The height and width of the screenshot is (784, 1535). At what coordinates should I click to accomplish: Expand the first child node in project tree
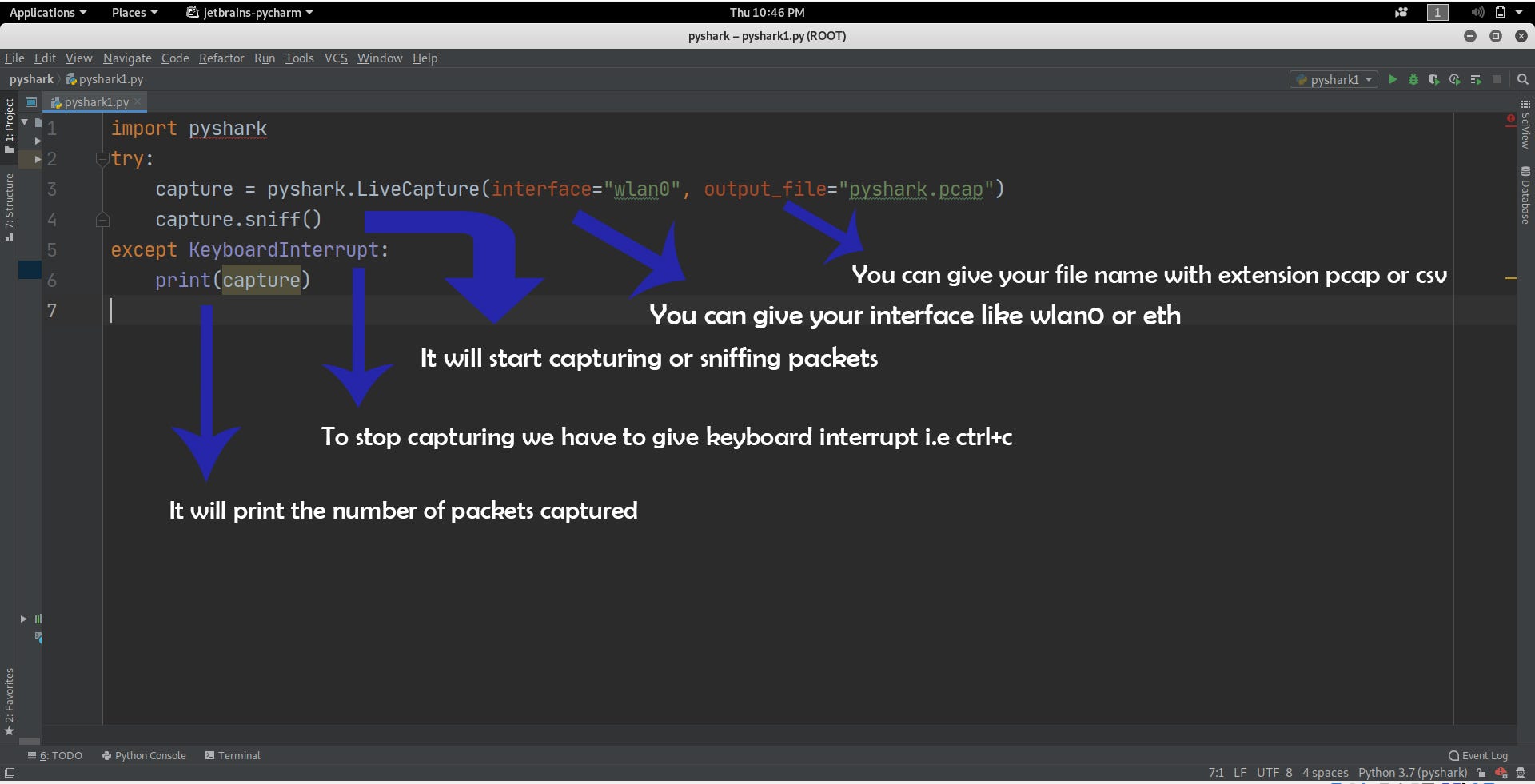coord(37,141)
